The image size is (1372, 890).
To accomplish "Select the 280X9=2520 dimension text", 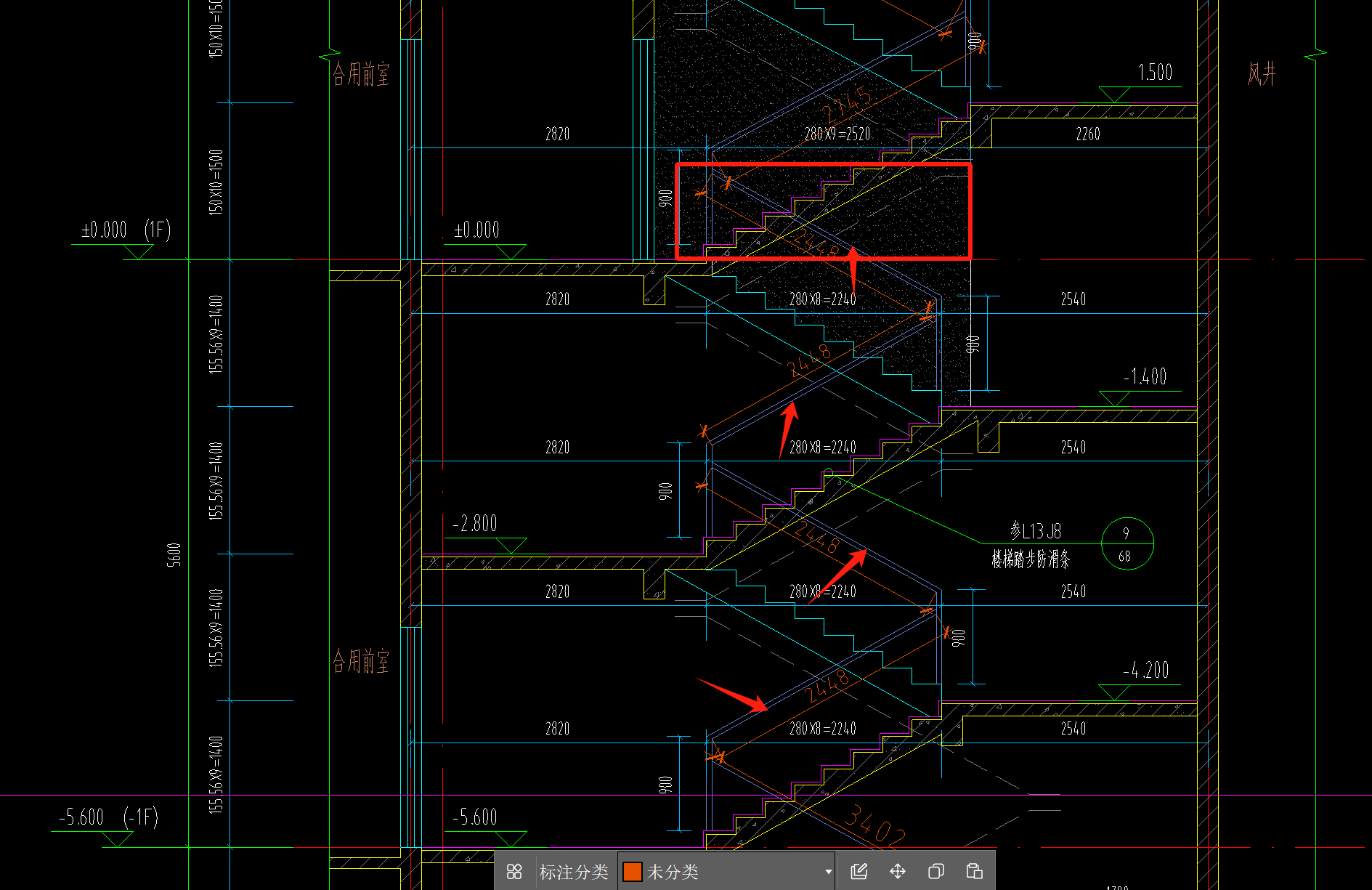I will pyautogui.click(x=837, y=134).
